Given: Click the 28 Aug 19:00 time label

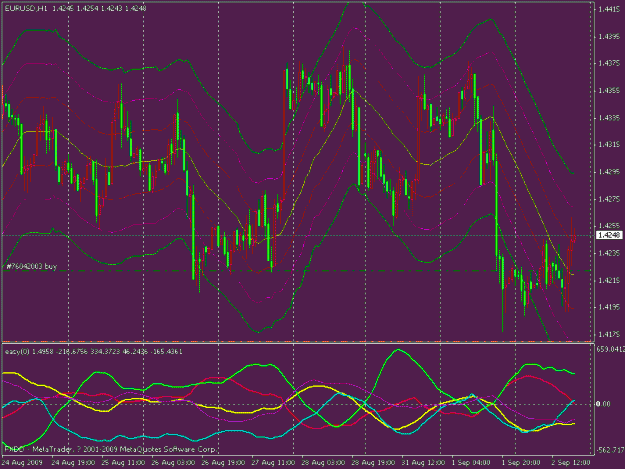Looking at the screenshot, I should [373, 463].
